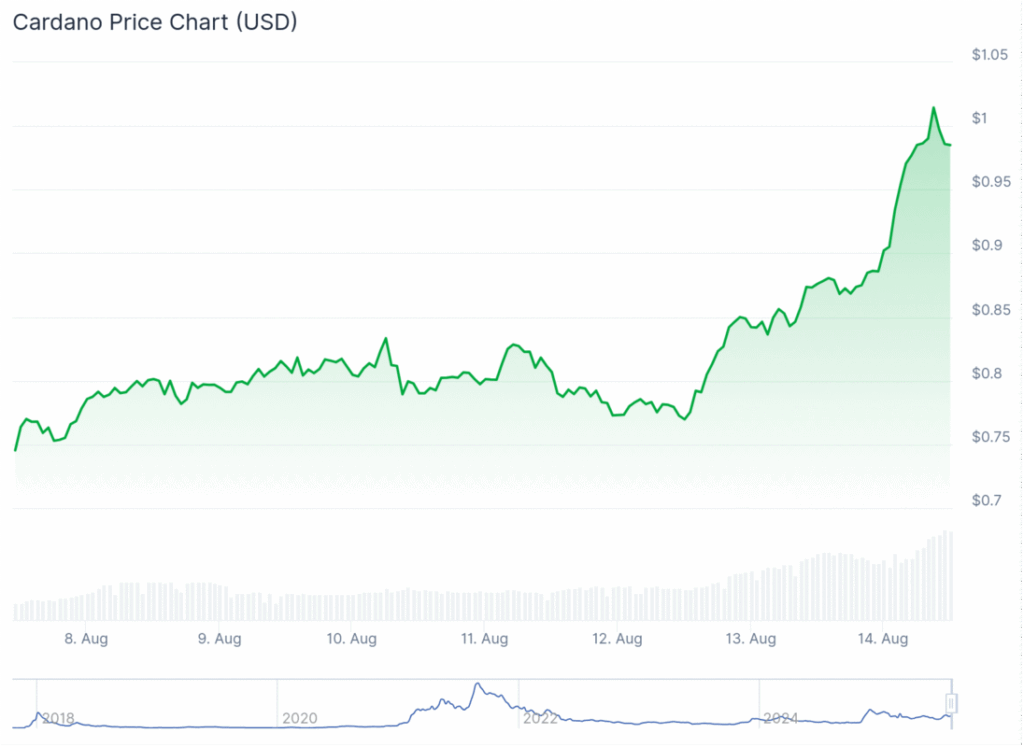This screenshot has width=1024, height=747.
Task: Click the 14. Aug date label
Action: click(883, 639)
